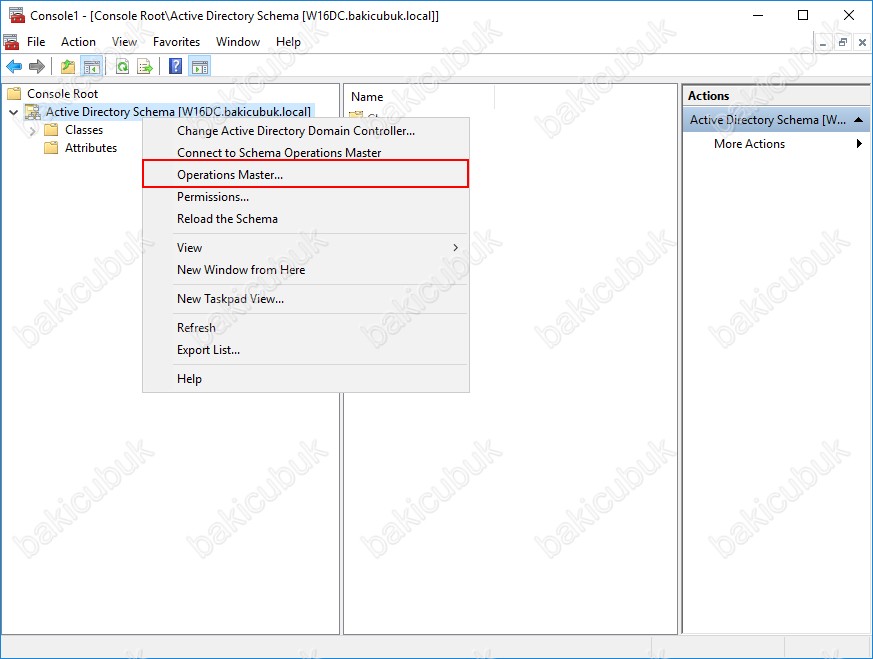The image size is (873, 659).
Task: Select the Classes tree item
Action: 84,130
